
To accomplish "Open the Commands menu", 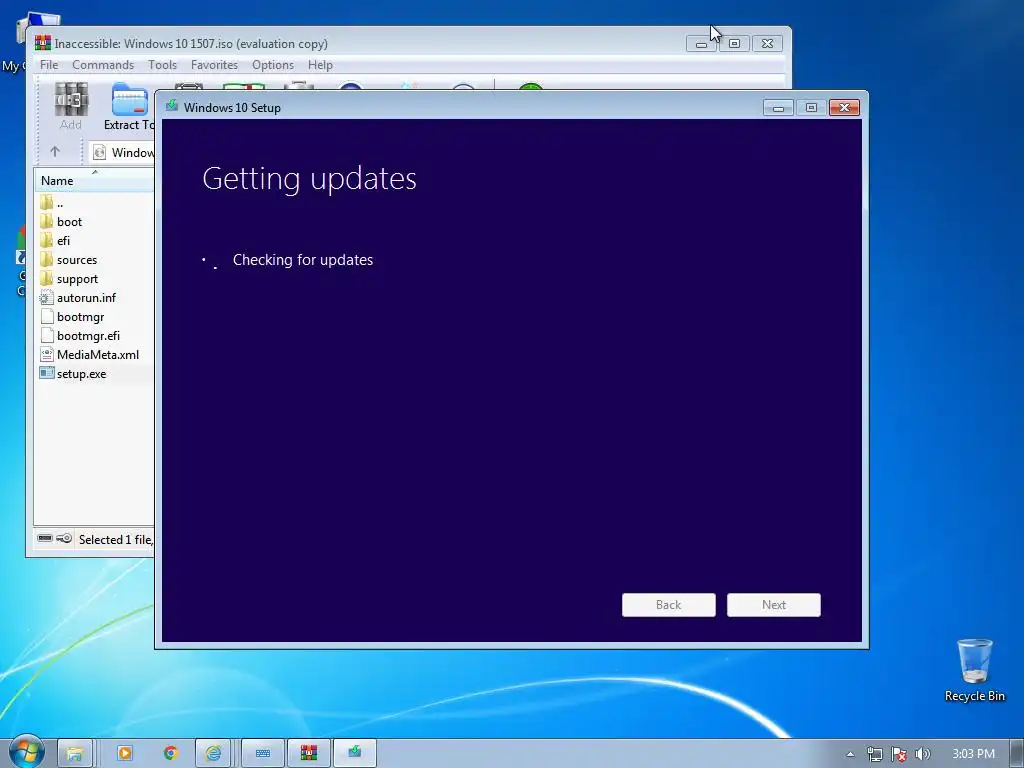I will click(103, 65).
